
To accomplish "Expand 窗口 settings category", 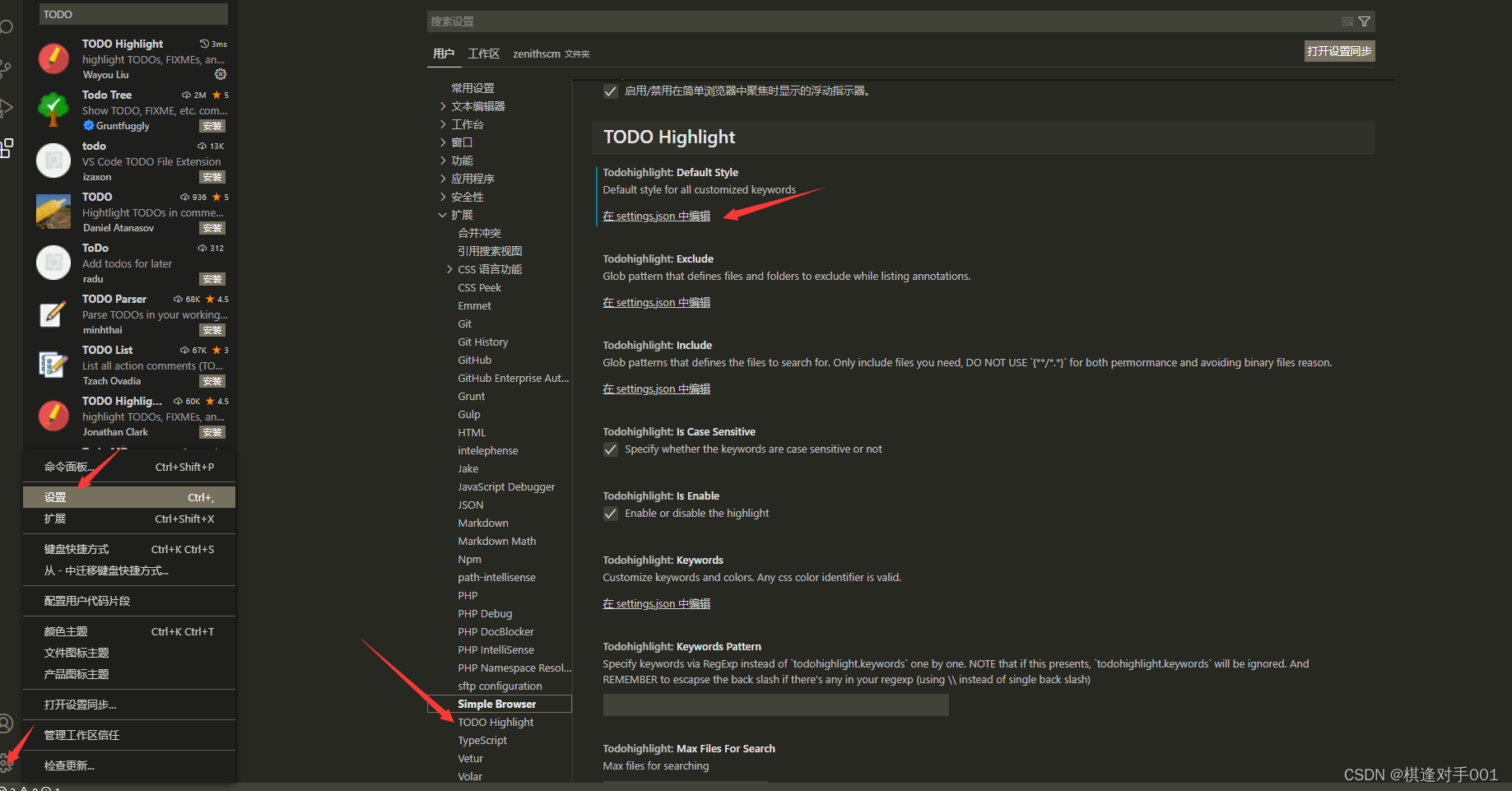I will tap(443, 142).
